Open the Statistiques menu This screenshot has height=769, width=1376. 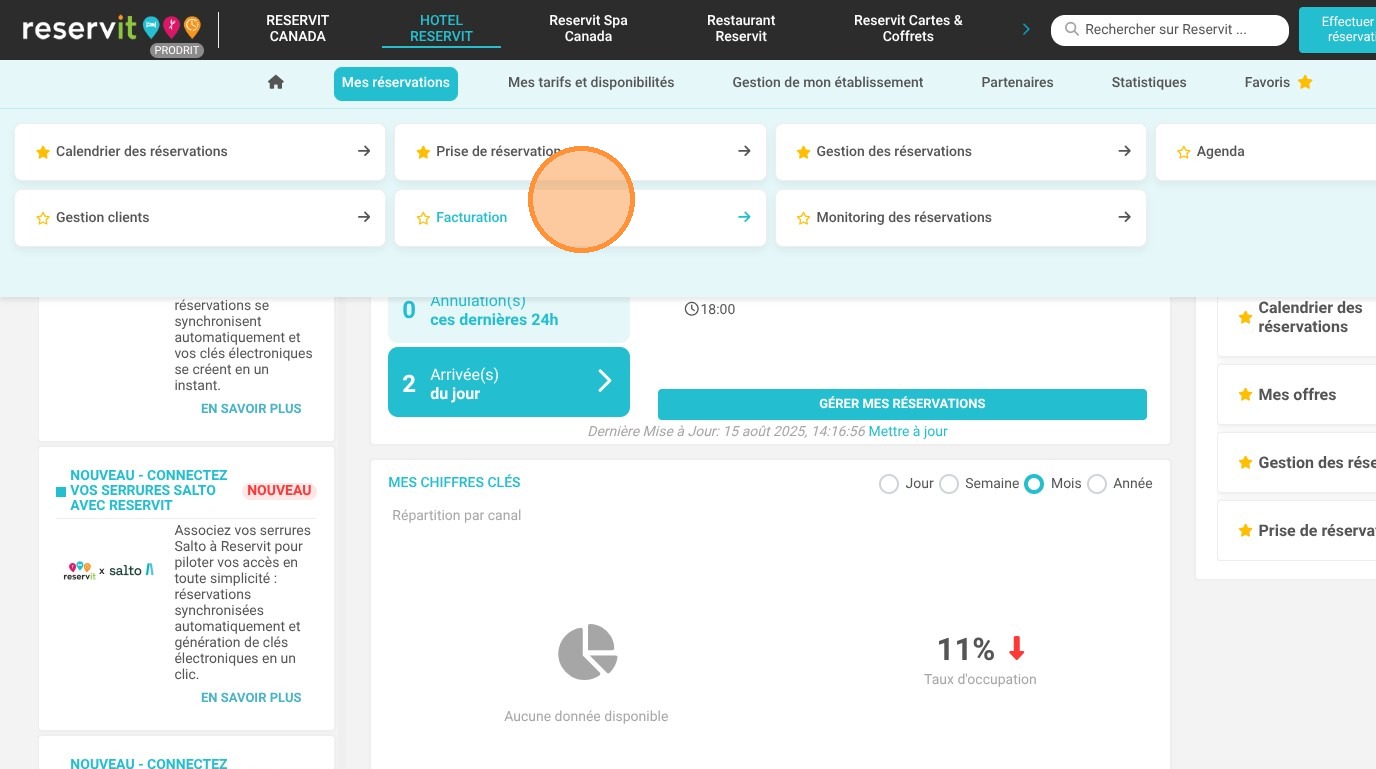(1149, 83)
